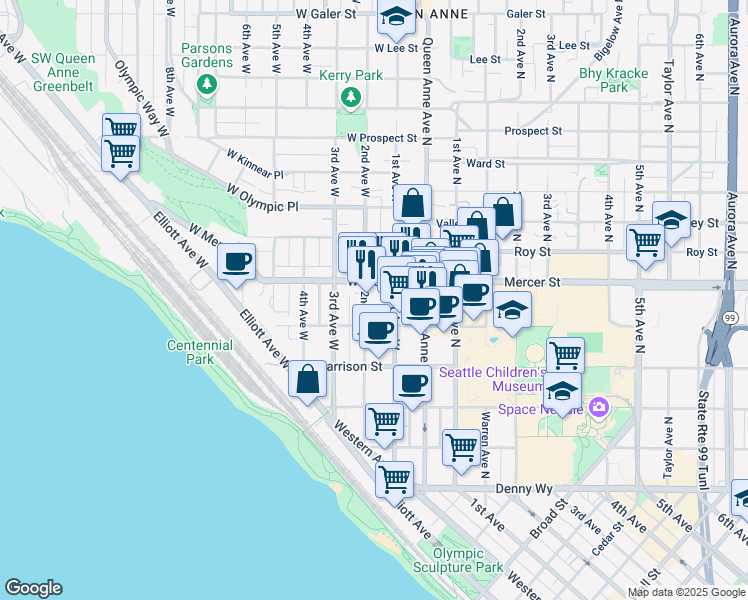Open the Google logo link
748x600 pixels.
[x=33, y=588]
